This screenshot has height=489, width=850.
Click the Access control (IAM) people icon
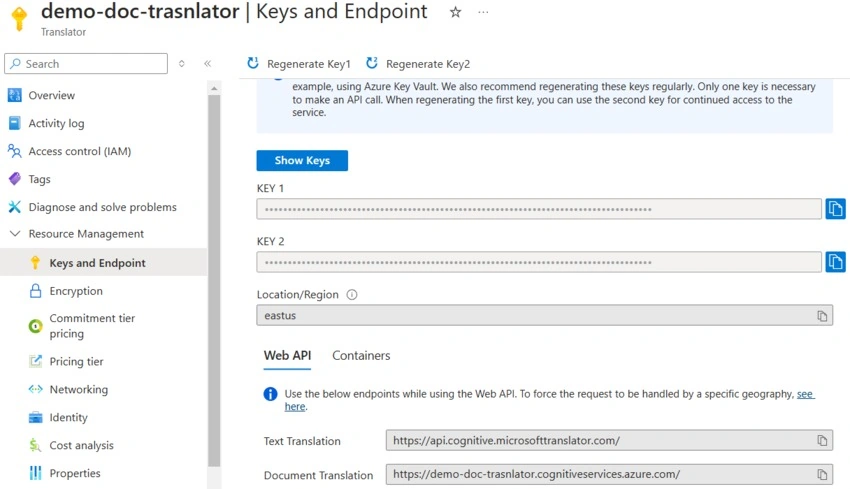point(15,151)
